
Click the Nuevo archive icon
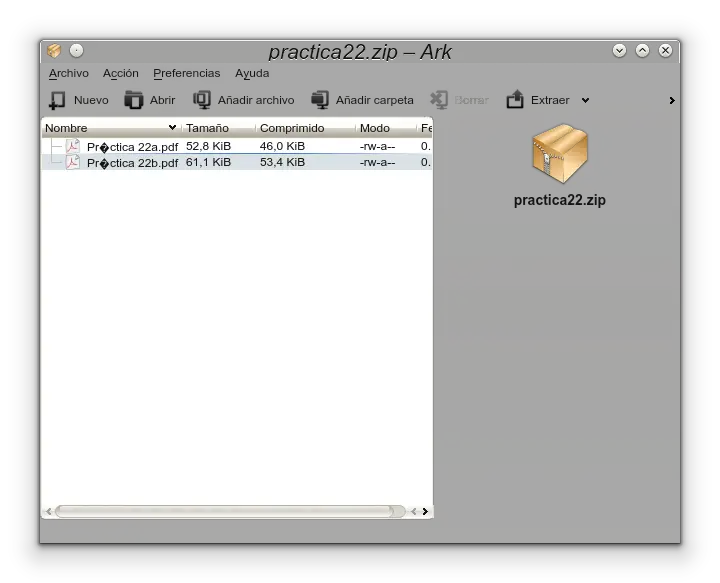(57, 100)
